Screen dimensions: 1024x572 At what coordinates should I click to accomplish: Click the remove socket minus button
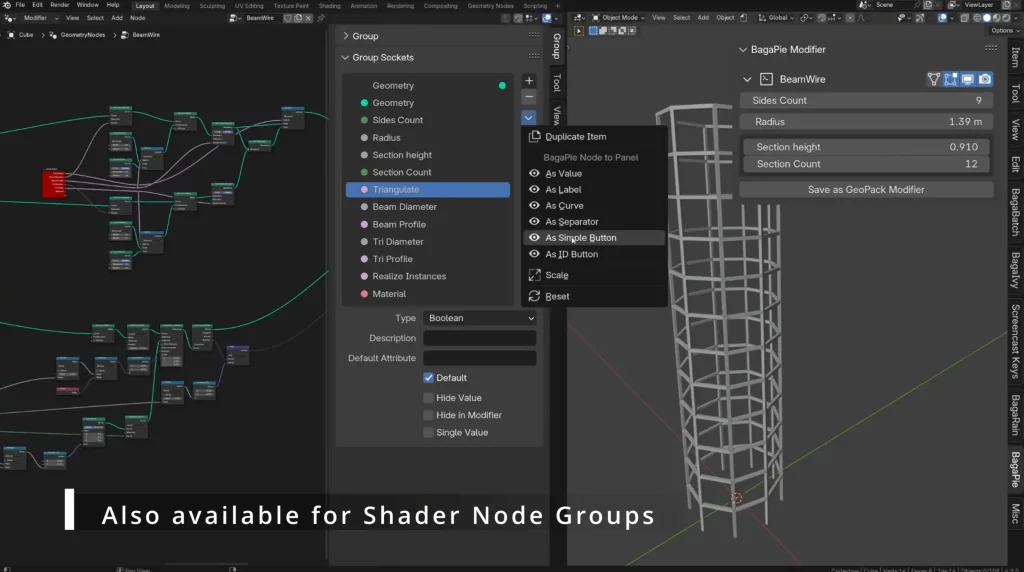coord(529,98)
